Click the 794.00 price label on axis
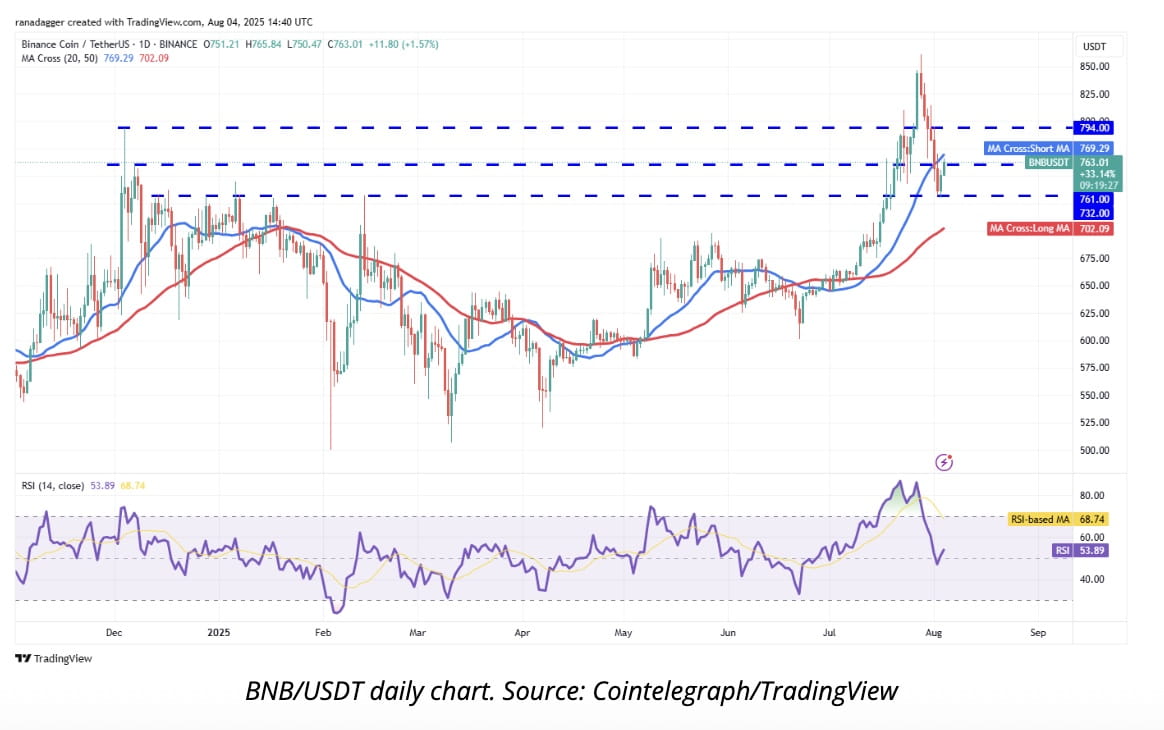Screen dimensions: 1164x730 click(1093, 128)
